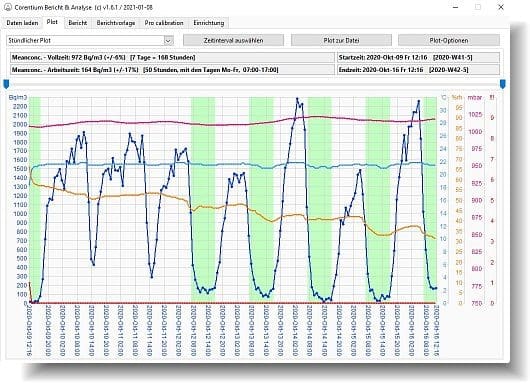Screen dimensions: 530x383
Task: Click the mbar axis label
Action: coord(475,98)
